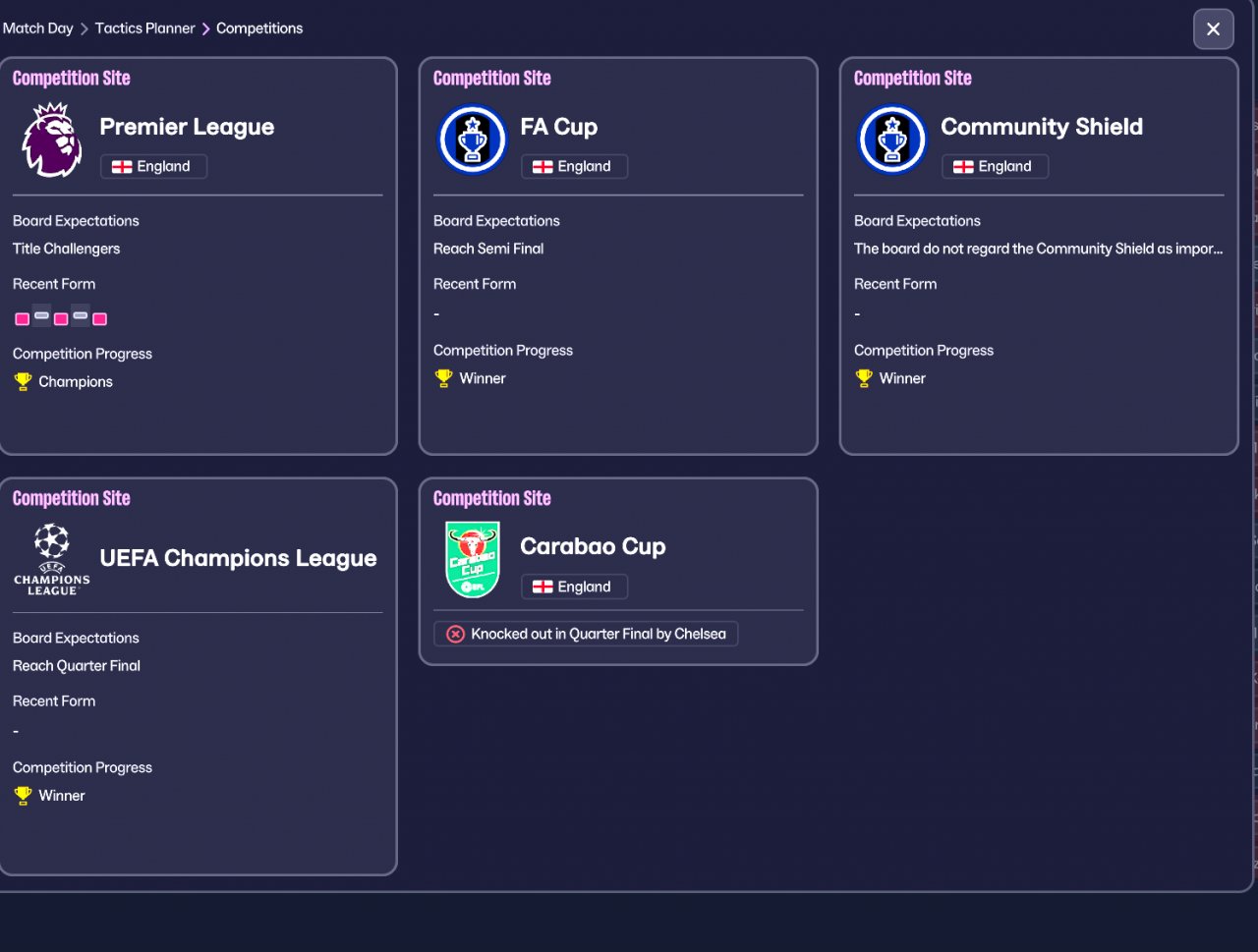Click England tag under FA Cup
1258x952 pixels.
click(574, 167)
